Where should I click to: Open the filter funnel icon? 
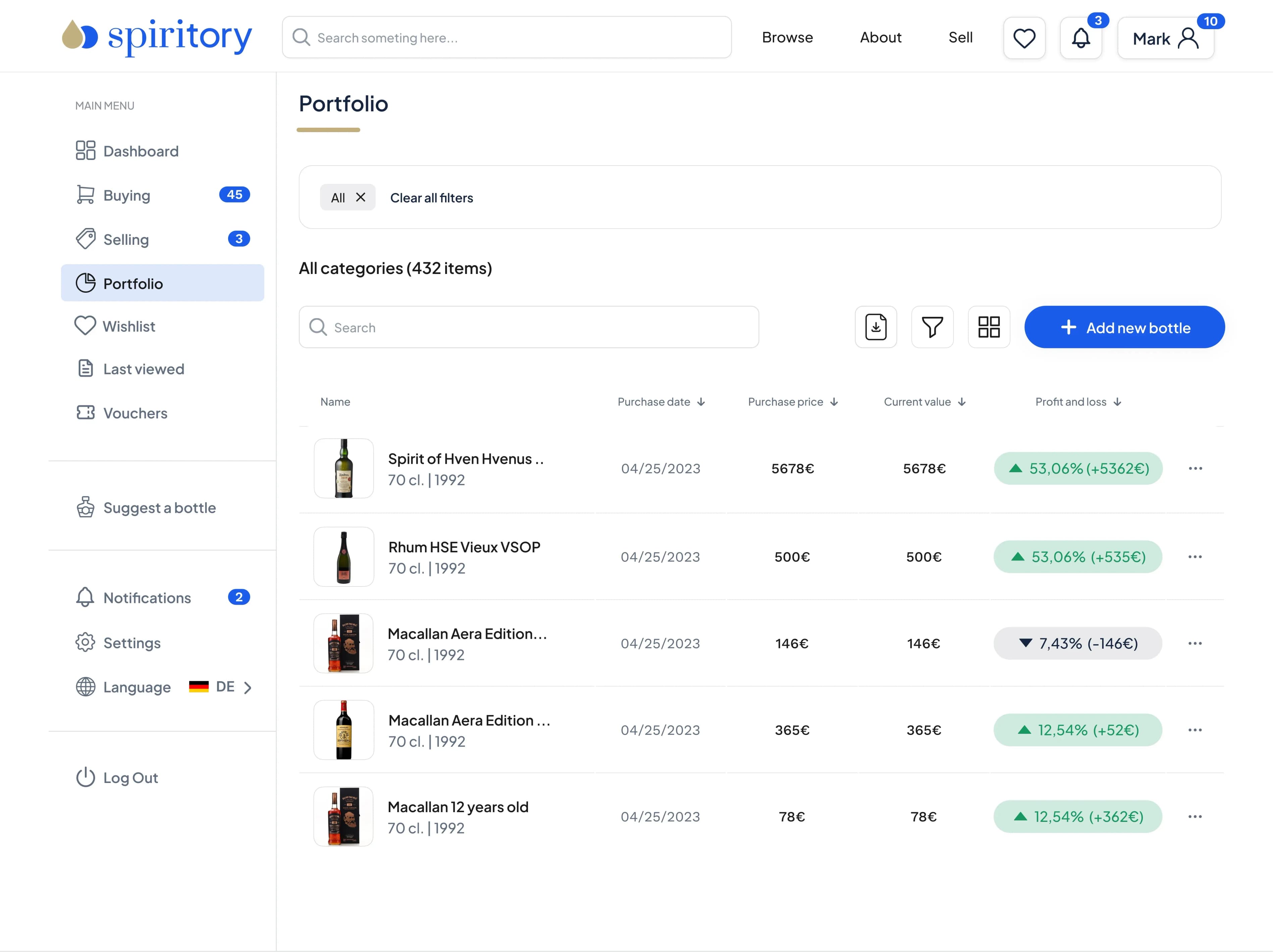pos(932,327)
